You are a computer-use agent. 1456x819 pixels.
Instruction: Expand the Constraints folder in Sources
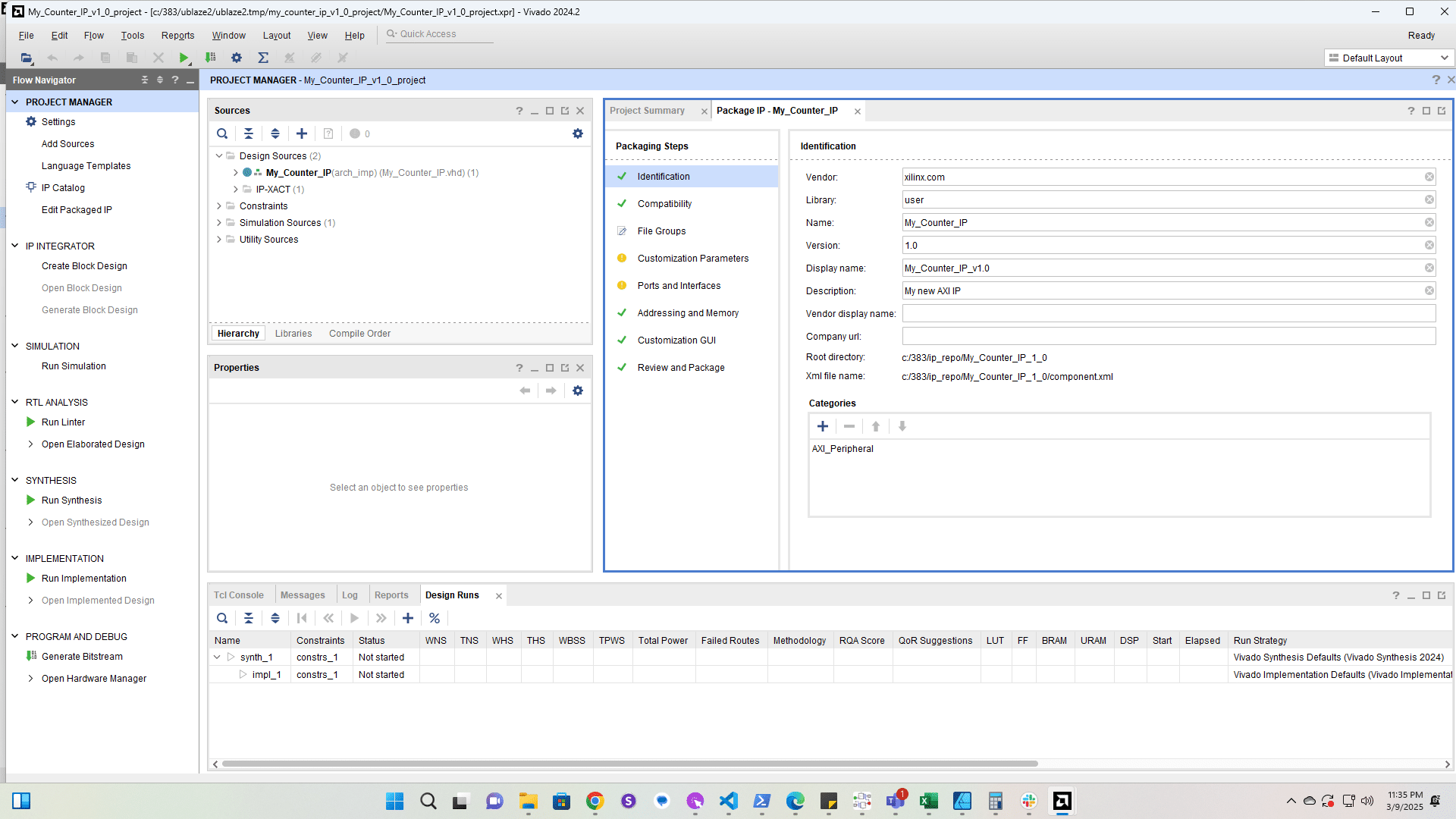point(219,206)
